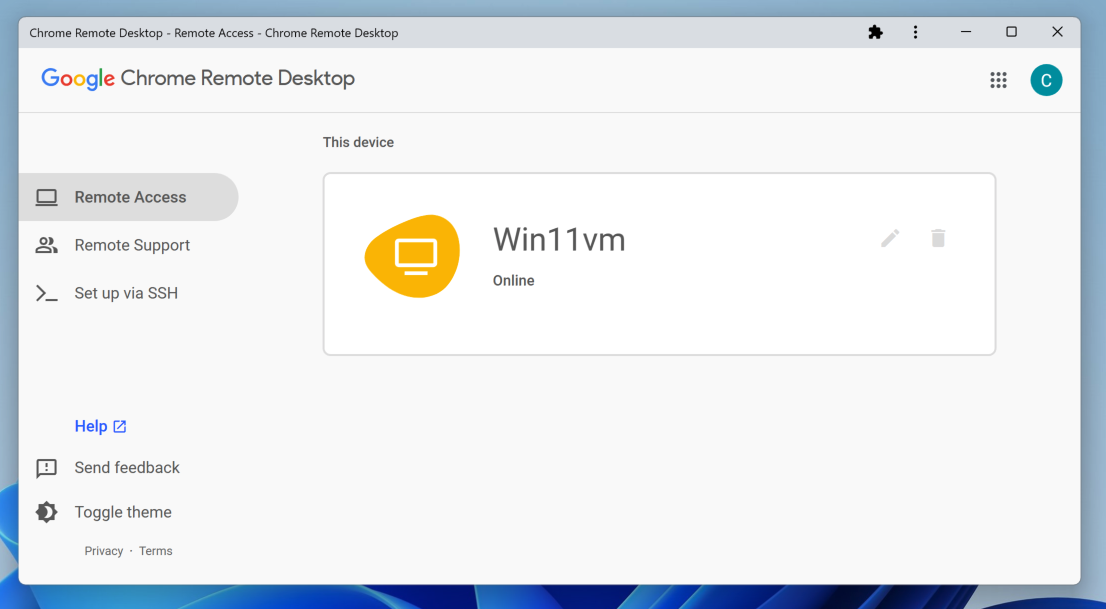Open Set up via SSH
The height and width of the screenshot is (609, 1106).
click(x=125, y=293)
